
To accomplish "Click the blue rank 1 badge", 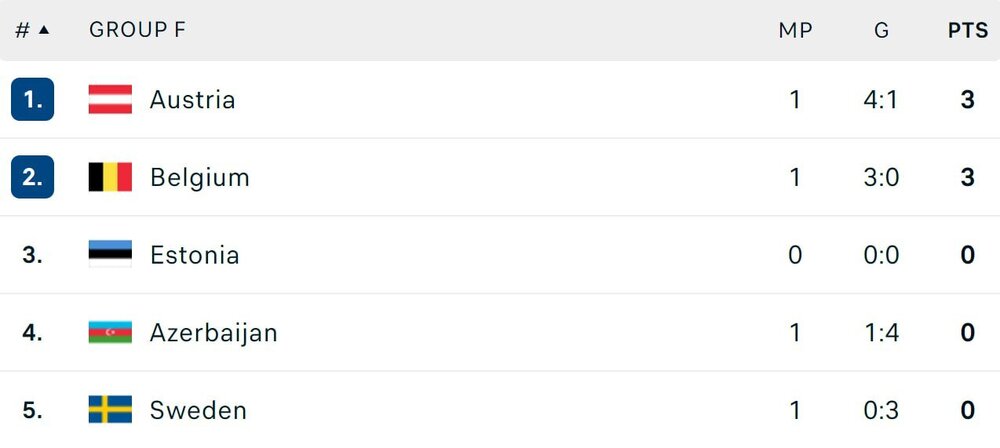I will [33, 99].
